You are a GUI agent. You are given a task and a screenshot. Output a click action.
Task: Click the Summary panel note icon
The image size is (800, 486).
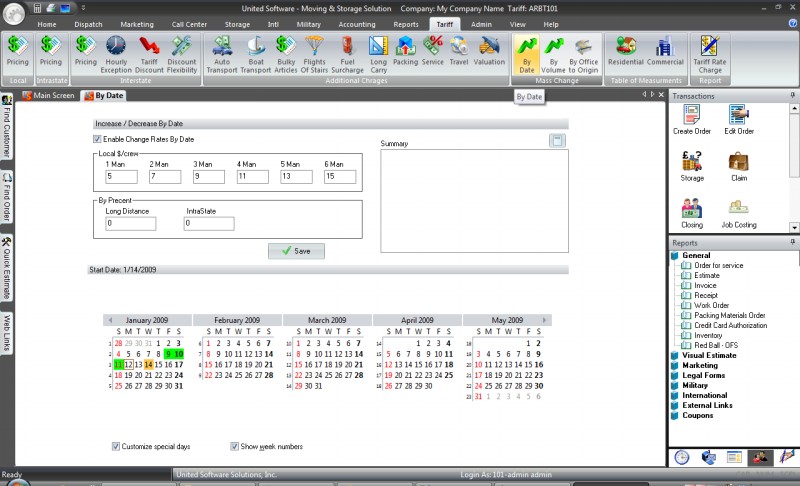point(557,140)
